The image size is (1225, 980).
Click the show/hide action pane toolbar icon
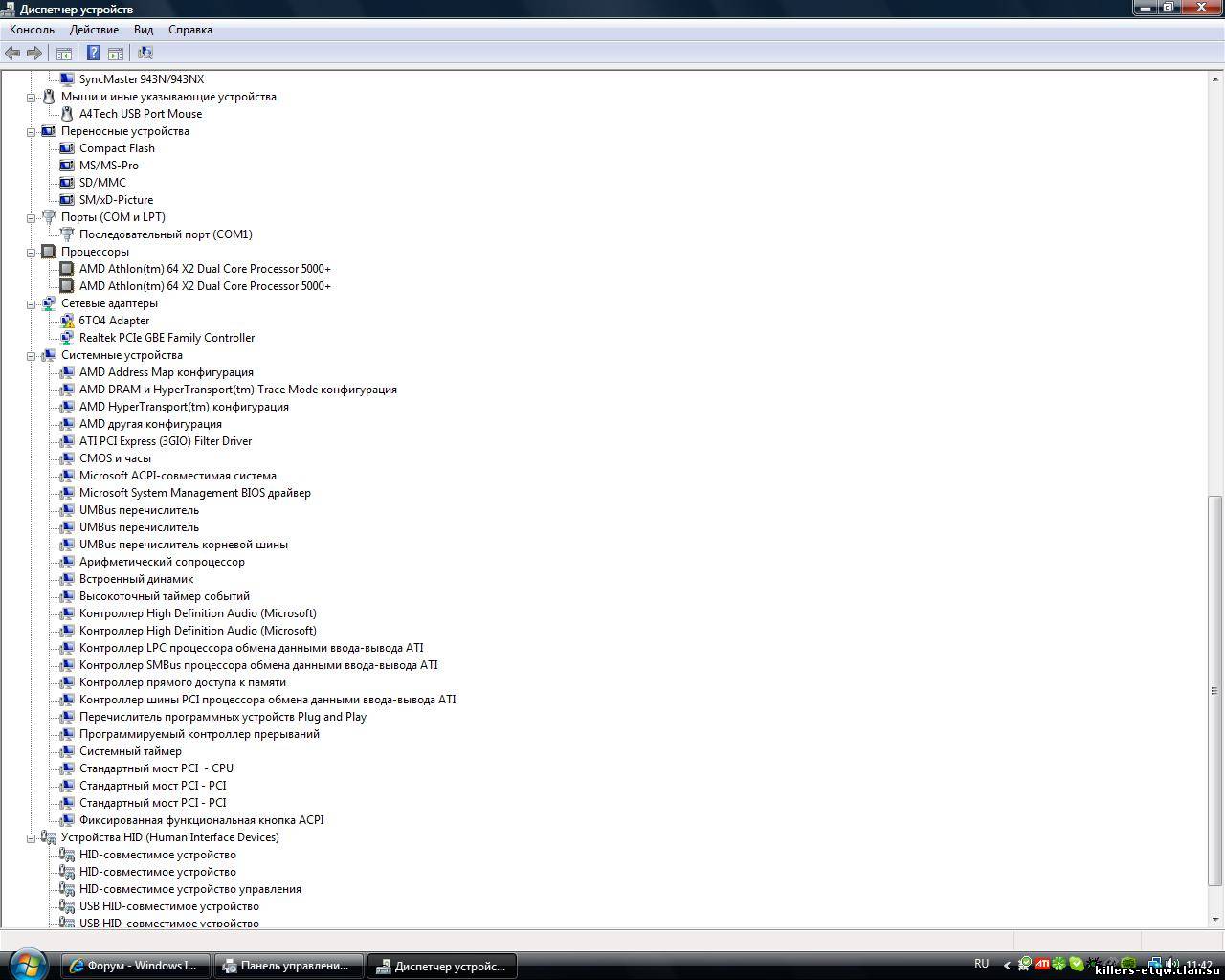coord(116,53)
